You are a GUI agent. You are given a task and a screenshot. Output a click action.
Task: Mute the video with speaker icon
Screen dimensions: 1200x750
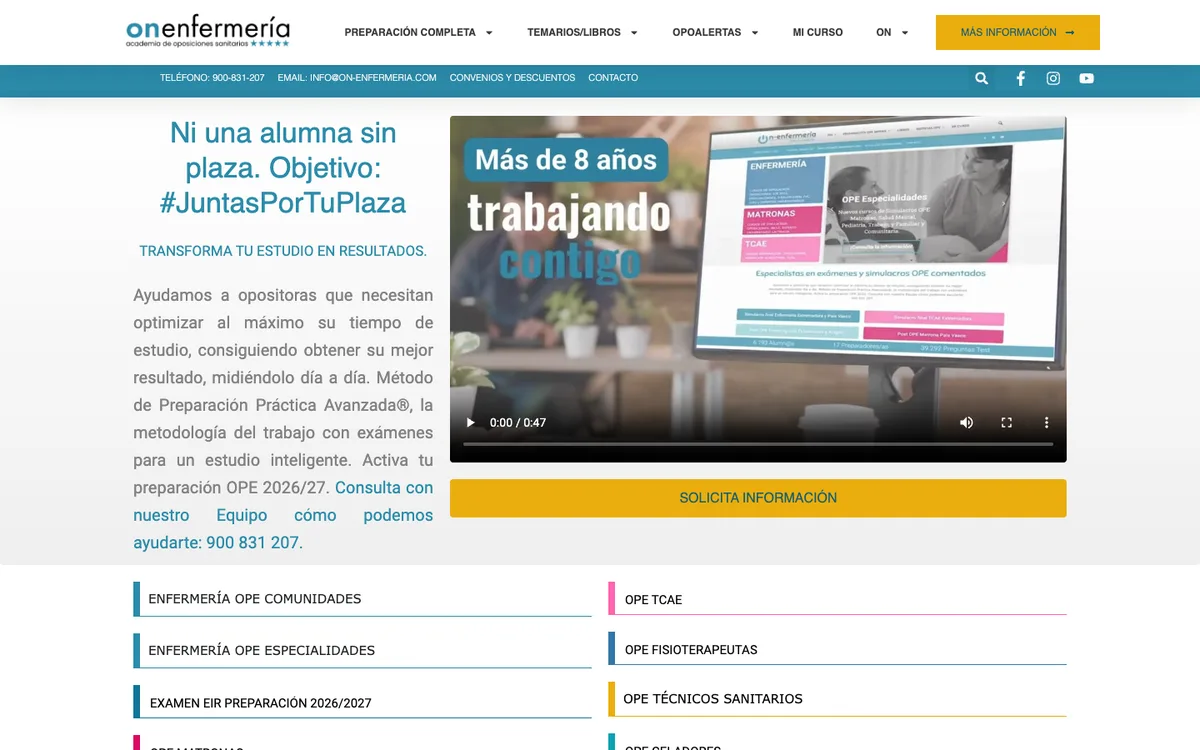(967, 423)
